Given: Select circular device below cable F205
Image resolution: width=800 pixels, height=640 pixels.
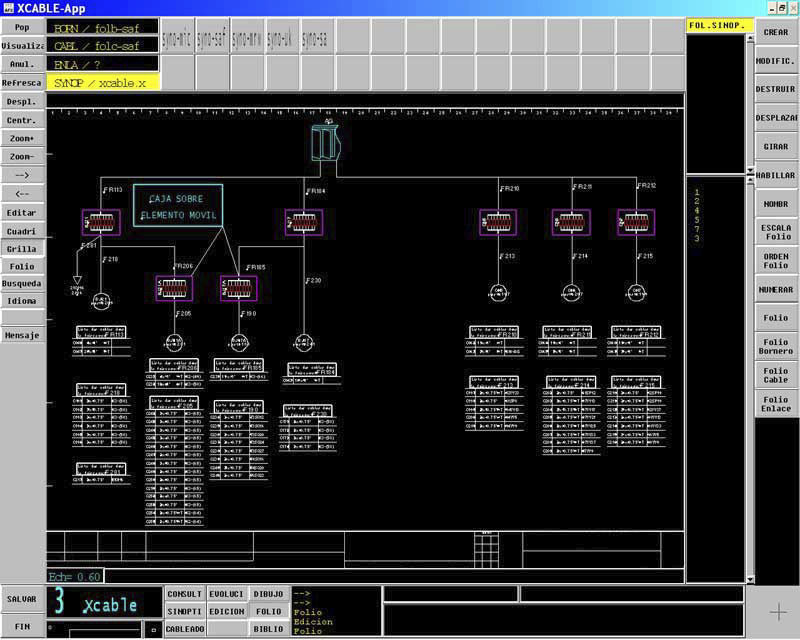Looking at the screenshot, I should click(174, 342).
